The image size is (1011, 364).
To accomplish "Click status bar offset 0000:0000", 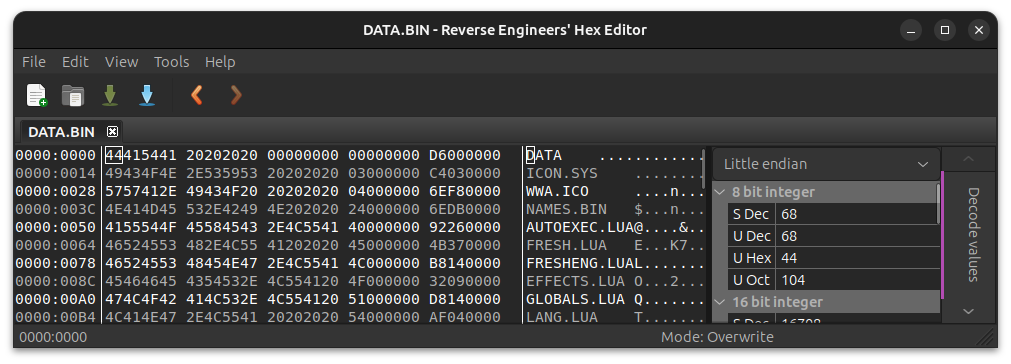I will coord(53,337).
